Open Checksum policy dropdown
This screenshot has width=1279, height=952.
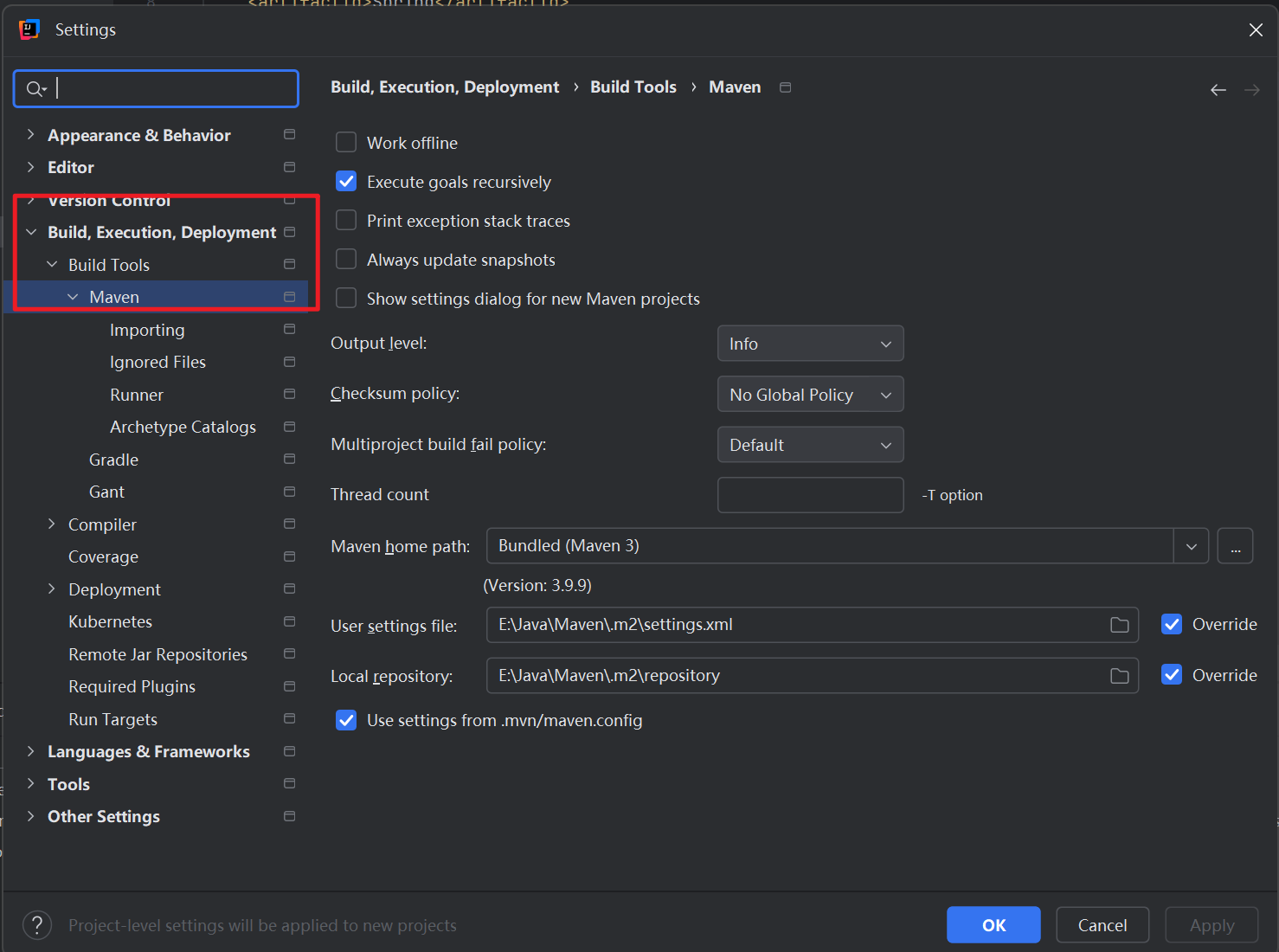811,394
